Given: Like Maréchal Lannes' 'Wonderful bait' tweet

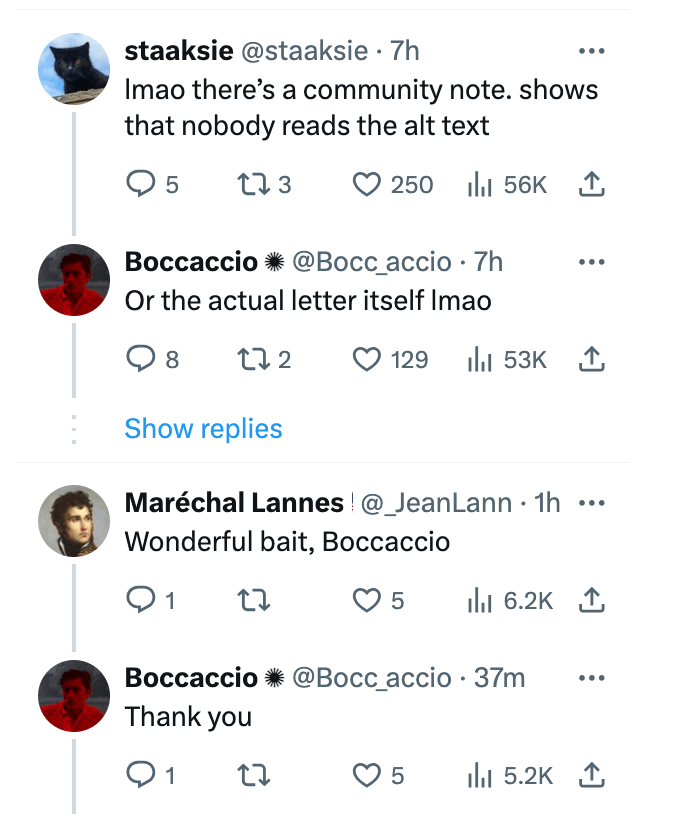Looking at the screenshot, I should click(369, 600).
